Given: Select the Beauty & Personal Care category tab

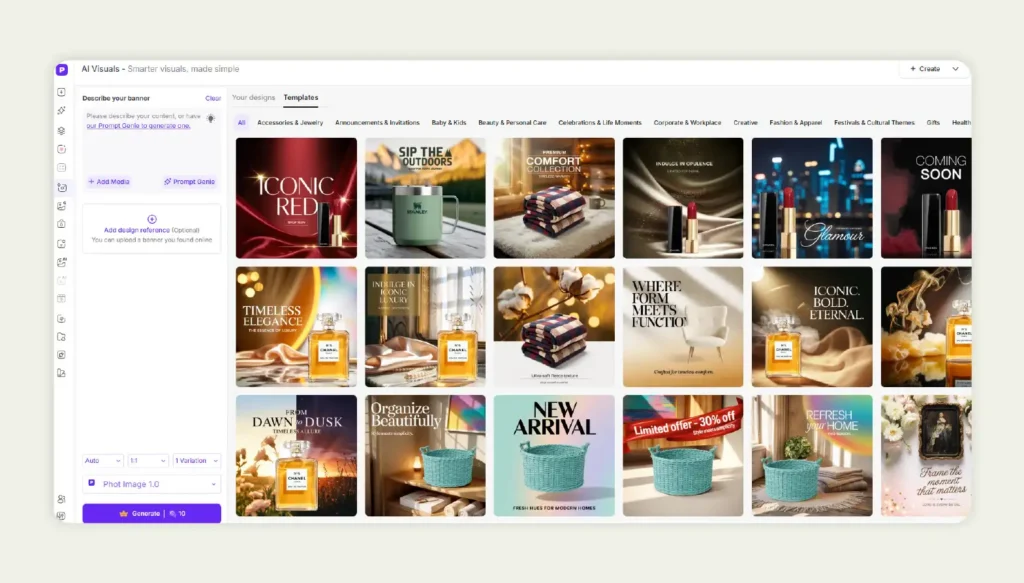Looking at the screenshot, I should click(514, 121).
